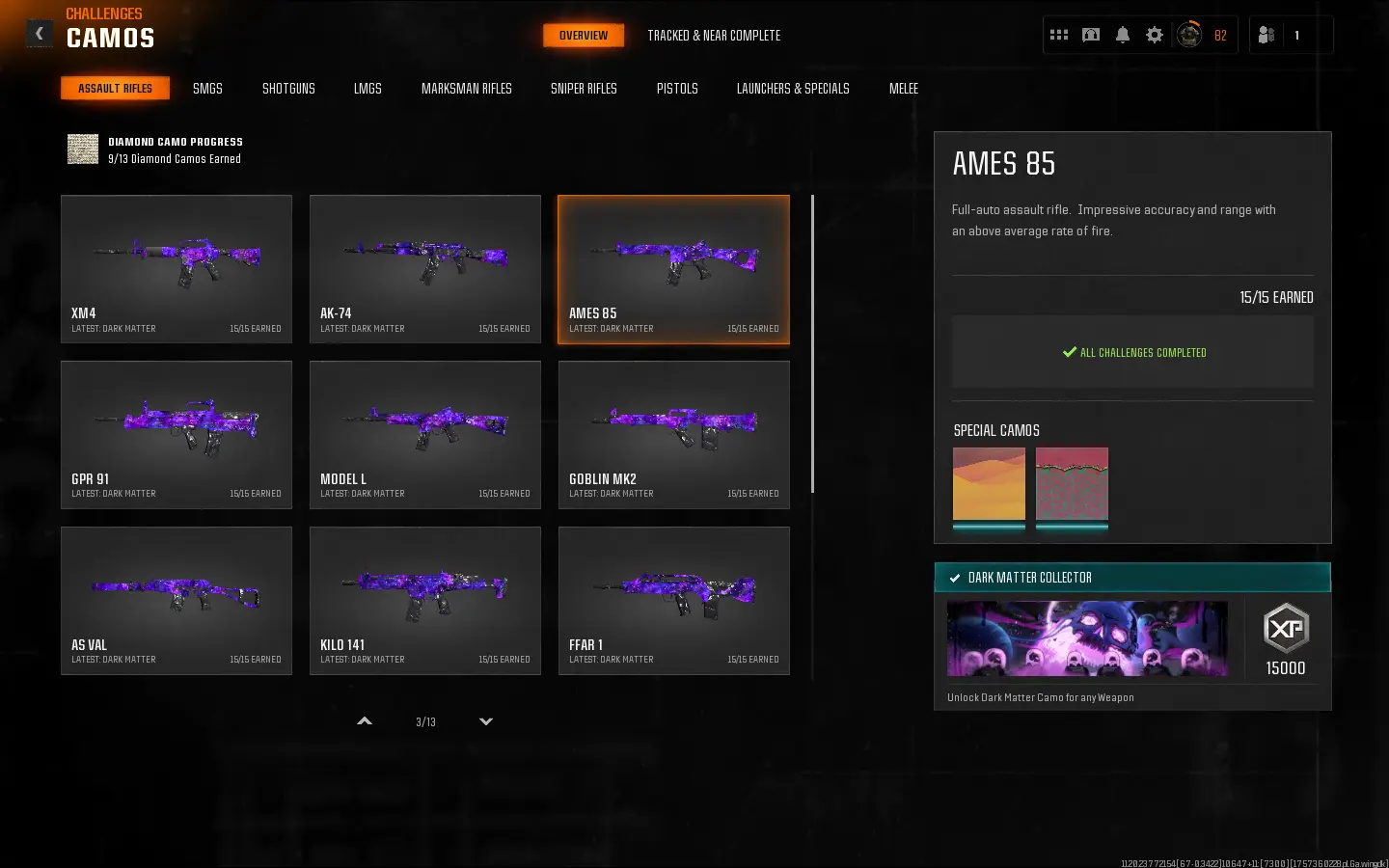Open Tracked & Near Complete view
Image resolution: width=1389 pixels, height=868 pixels.
pyautogui.click(x=714, y=36)
